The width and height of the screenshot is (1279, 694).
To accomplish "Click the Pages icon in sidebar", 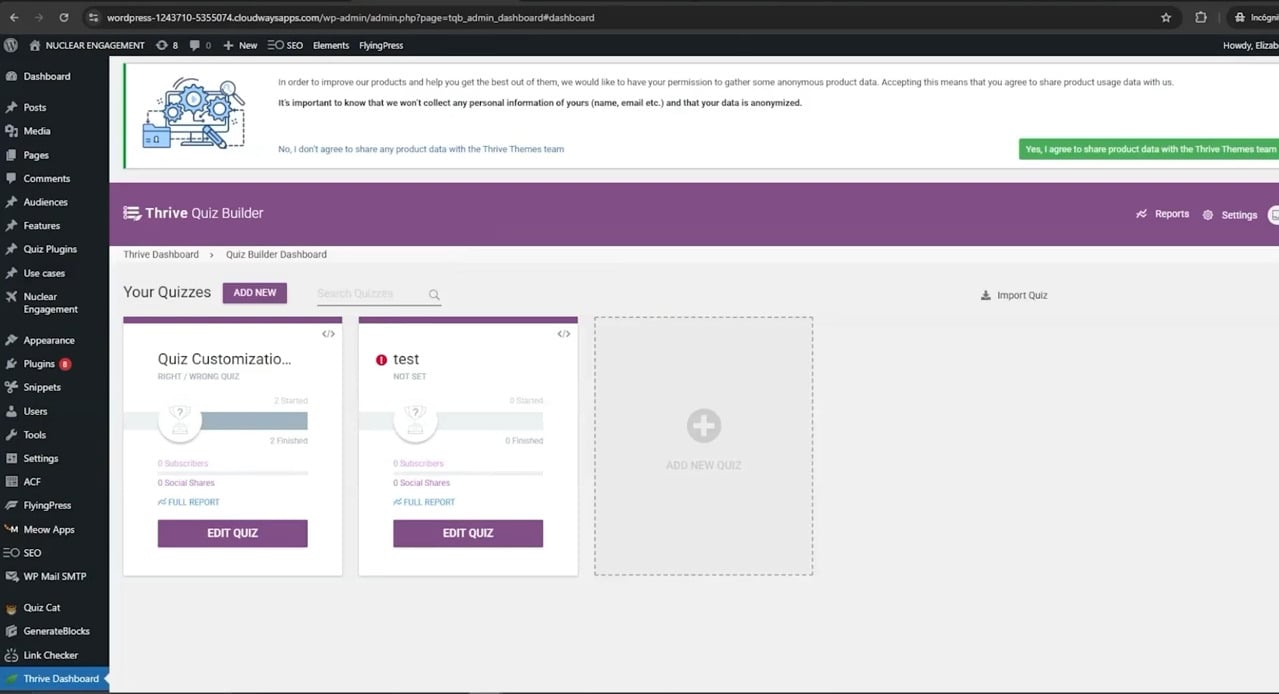I will coord(11,155).
